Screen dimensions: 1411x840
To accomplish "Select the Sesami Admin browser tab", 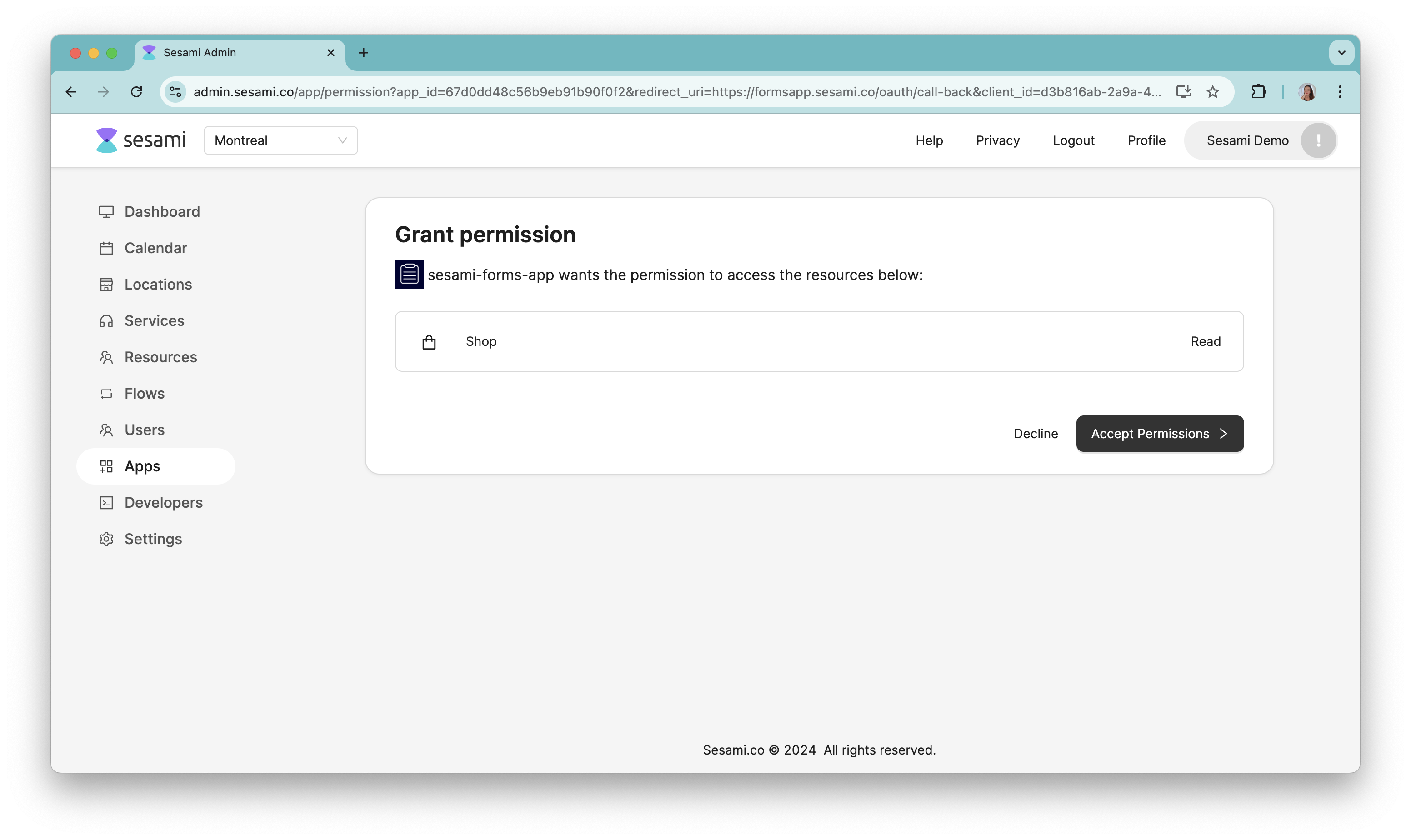I will [x=240, y=53].
